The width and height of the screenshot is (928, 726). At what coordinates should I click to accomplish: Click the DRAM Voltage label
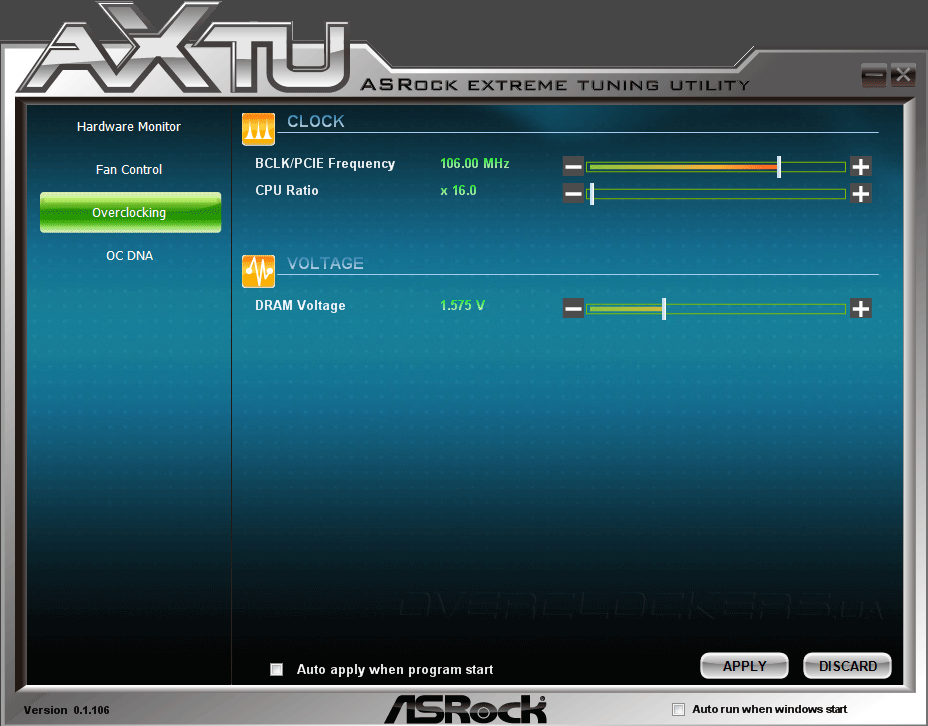point(300,305)
